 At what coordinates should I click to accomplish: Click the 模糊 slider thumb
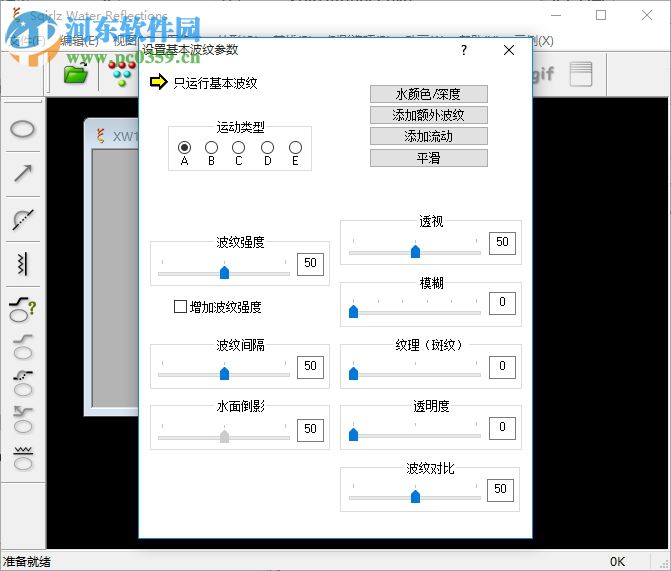353,311
